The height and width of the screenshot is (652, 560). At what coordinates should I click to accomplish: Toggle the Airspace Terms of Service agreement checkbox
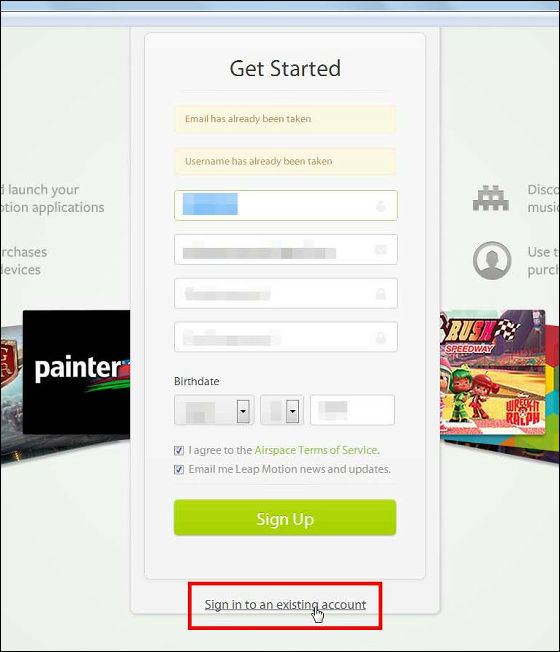[179, 450]
